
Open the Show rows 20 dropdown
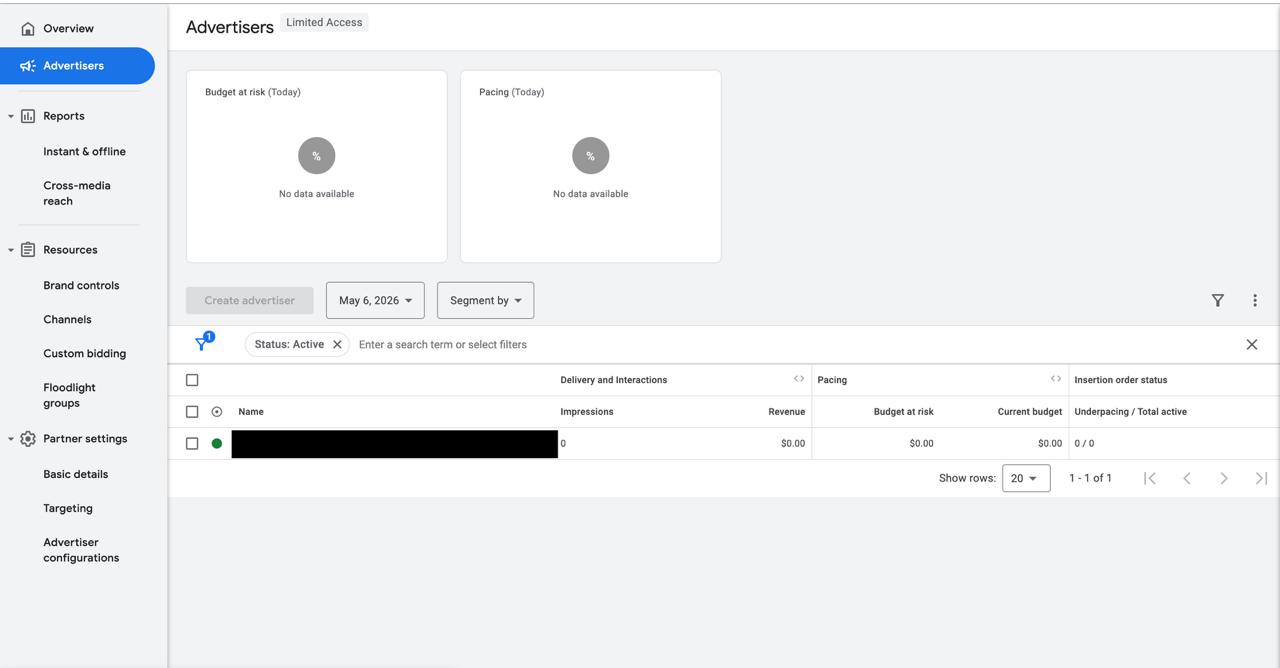point(1026,478)
